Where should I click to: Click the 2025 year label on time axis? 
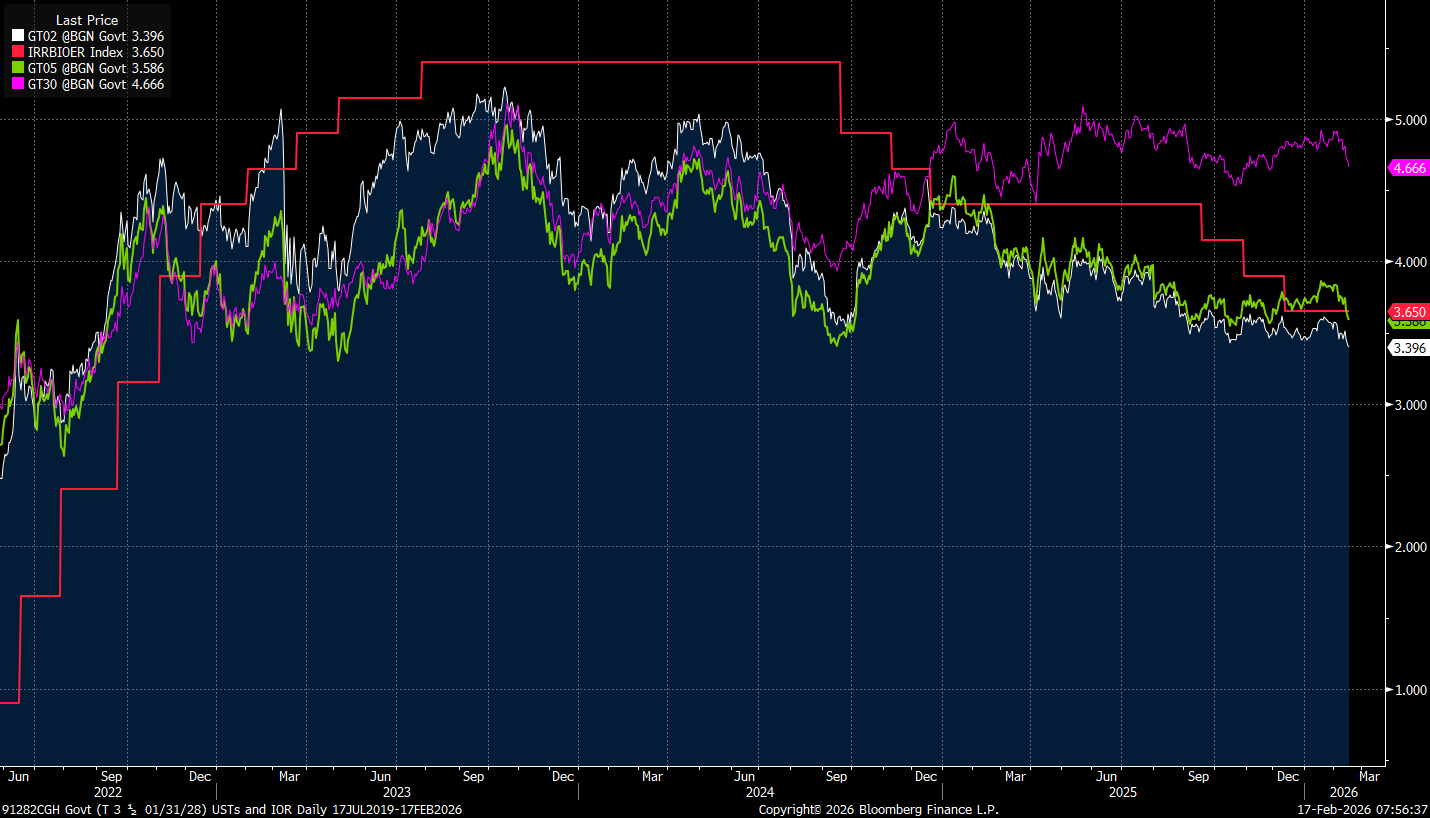point(1123,791)
